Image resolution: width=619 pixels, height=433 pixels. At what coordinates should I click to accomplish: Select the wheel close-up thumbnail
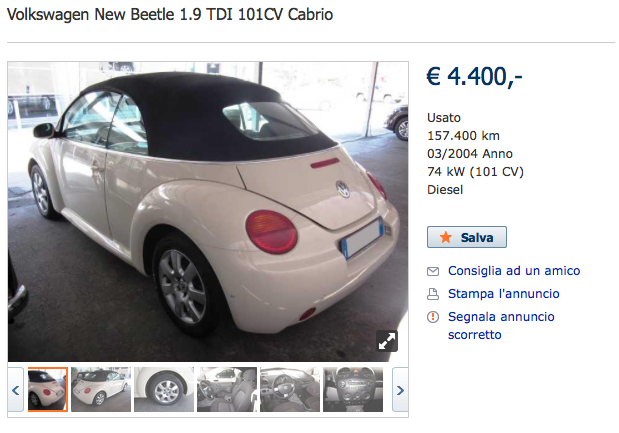tap(164, 390)
